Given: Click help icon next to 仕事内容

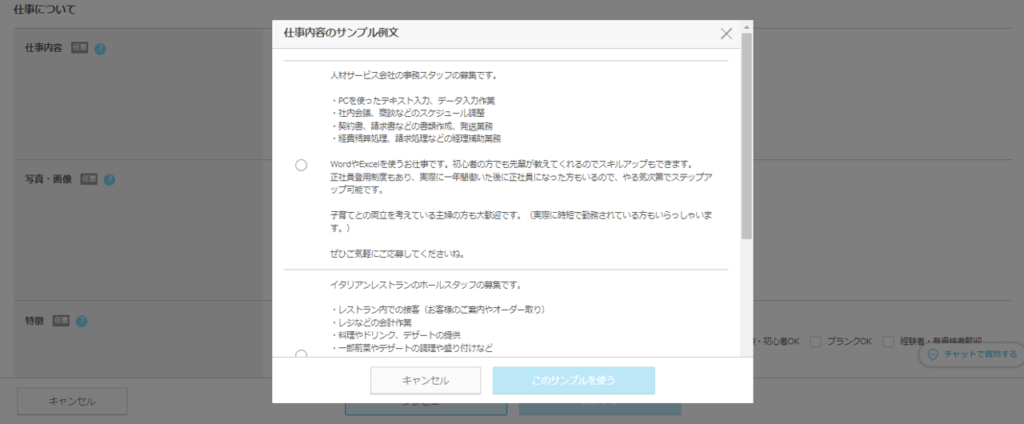Looking at the screenshot, I should click(x=101, y=48).
